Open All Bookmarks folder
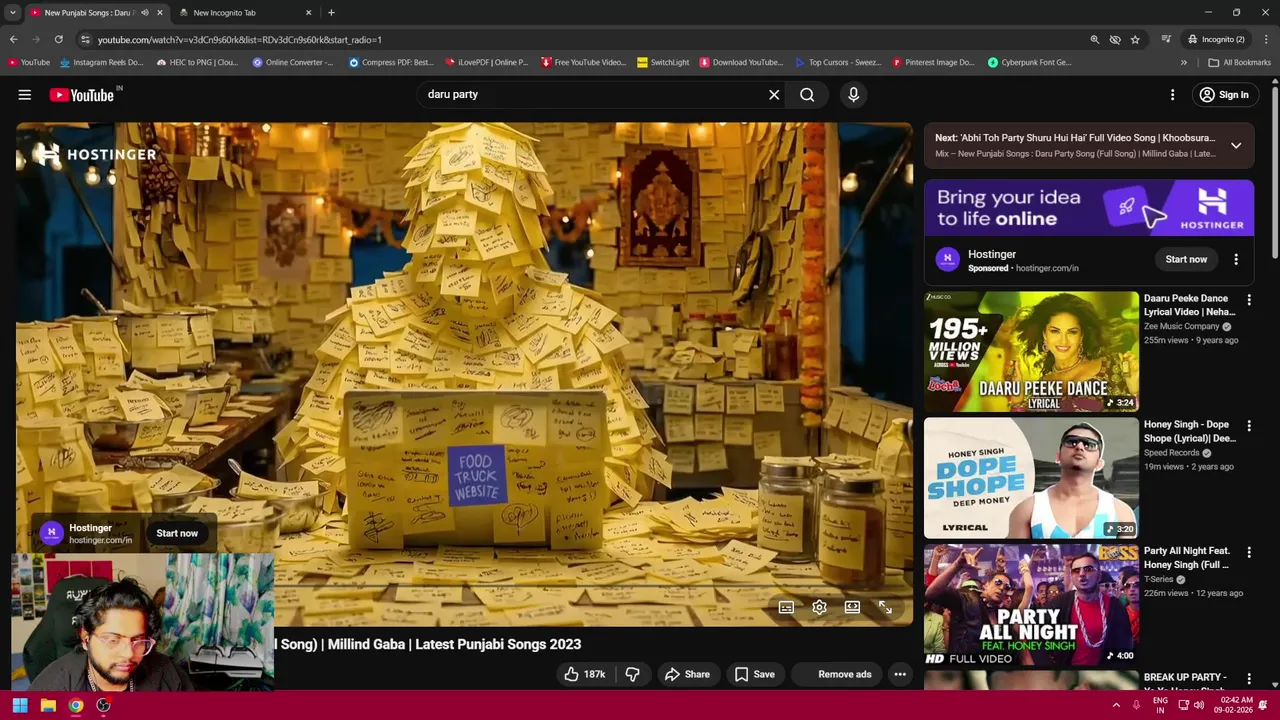The width and height of the screenshot is (1280, 720). [1240, 62]
